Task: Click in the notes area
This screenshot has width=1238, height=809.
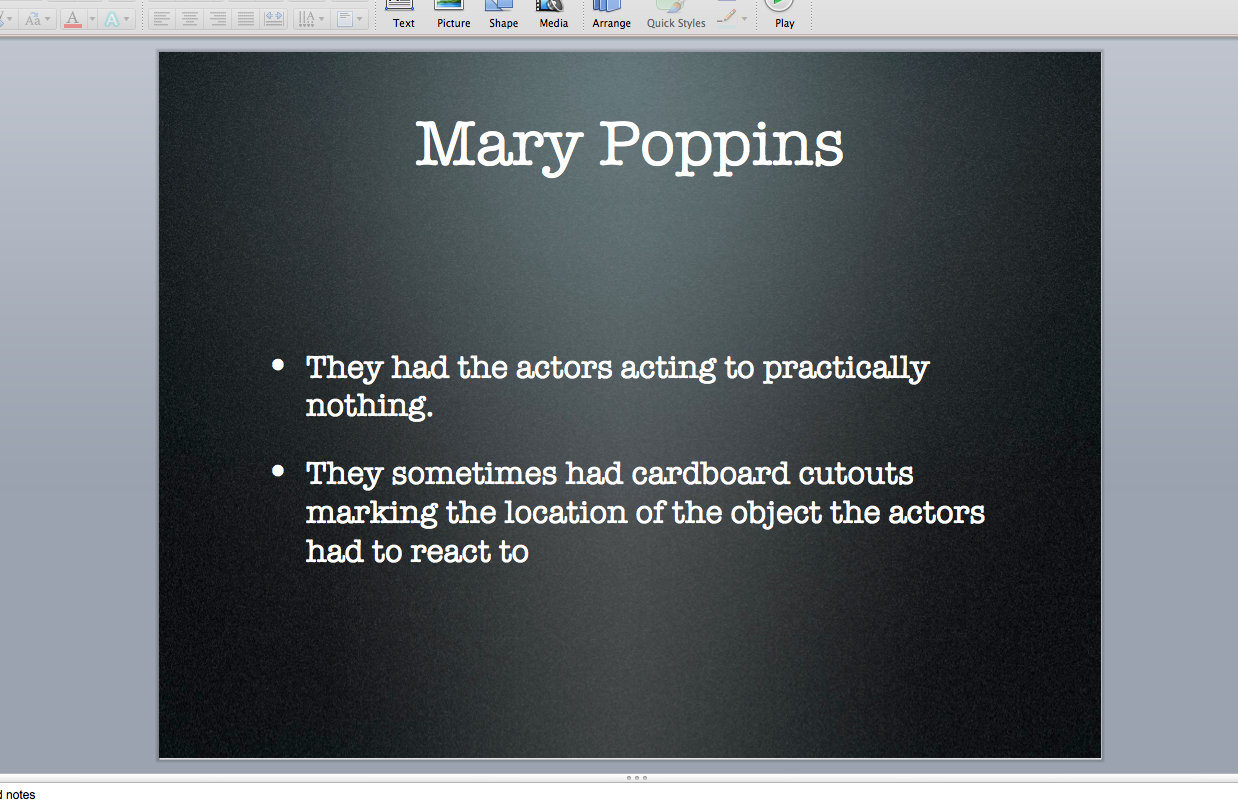Action: click(x=619, y=796)
